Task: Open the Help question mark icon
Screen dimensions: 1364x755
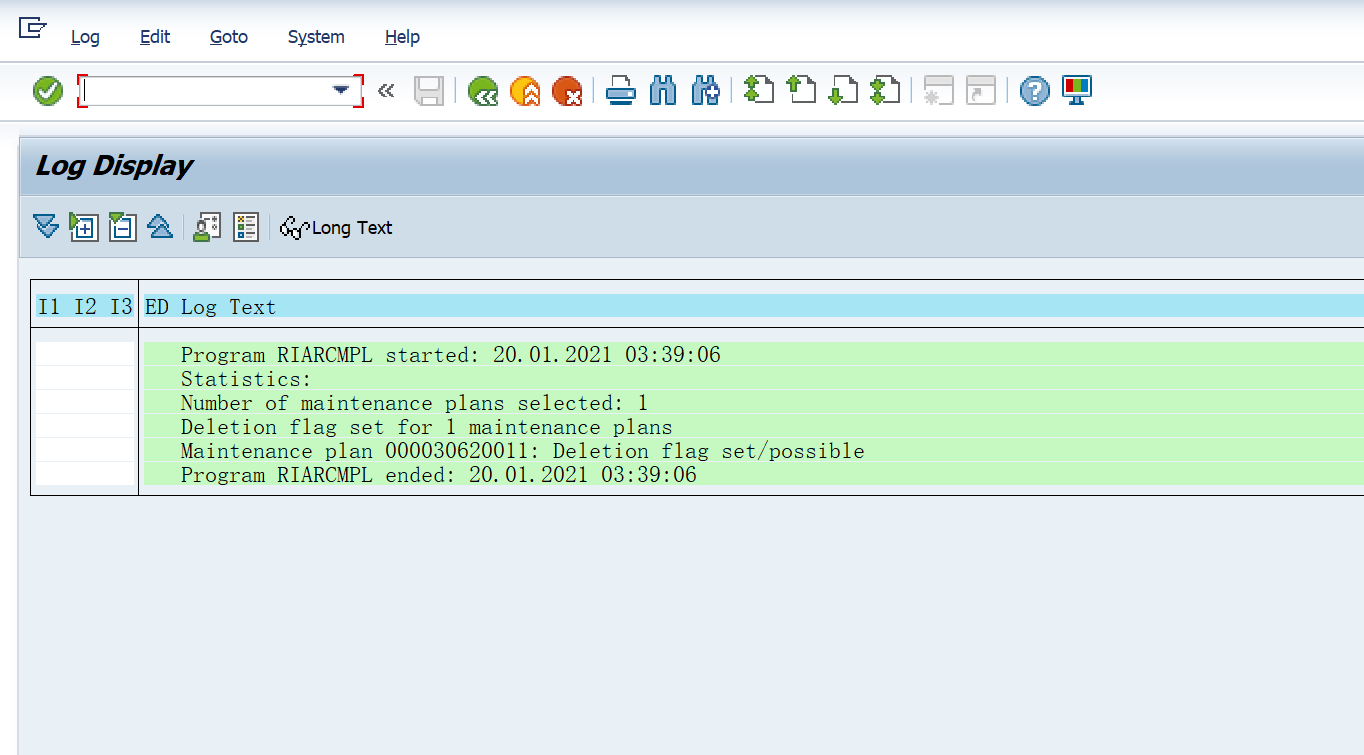Action: click(x=1035, y=92)
